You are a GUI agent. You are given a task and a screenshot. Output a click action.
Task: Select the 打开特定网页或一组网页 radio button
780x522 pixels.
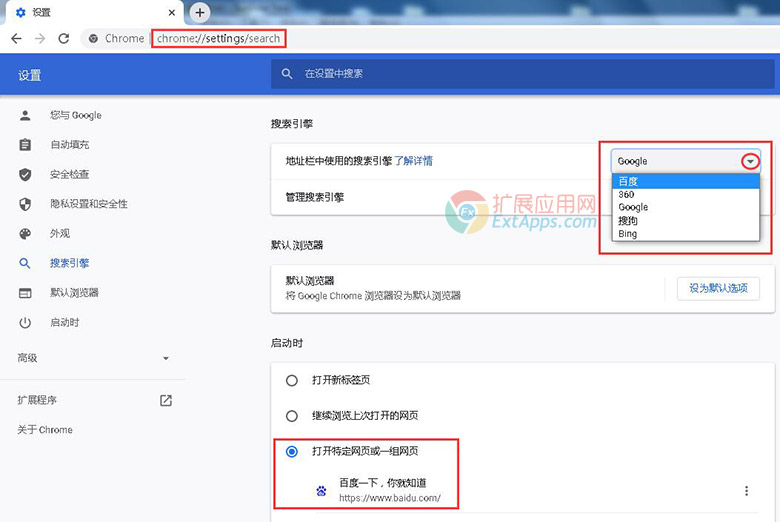pyautogui.click(x=292, y=451)
